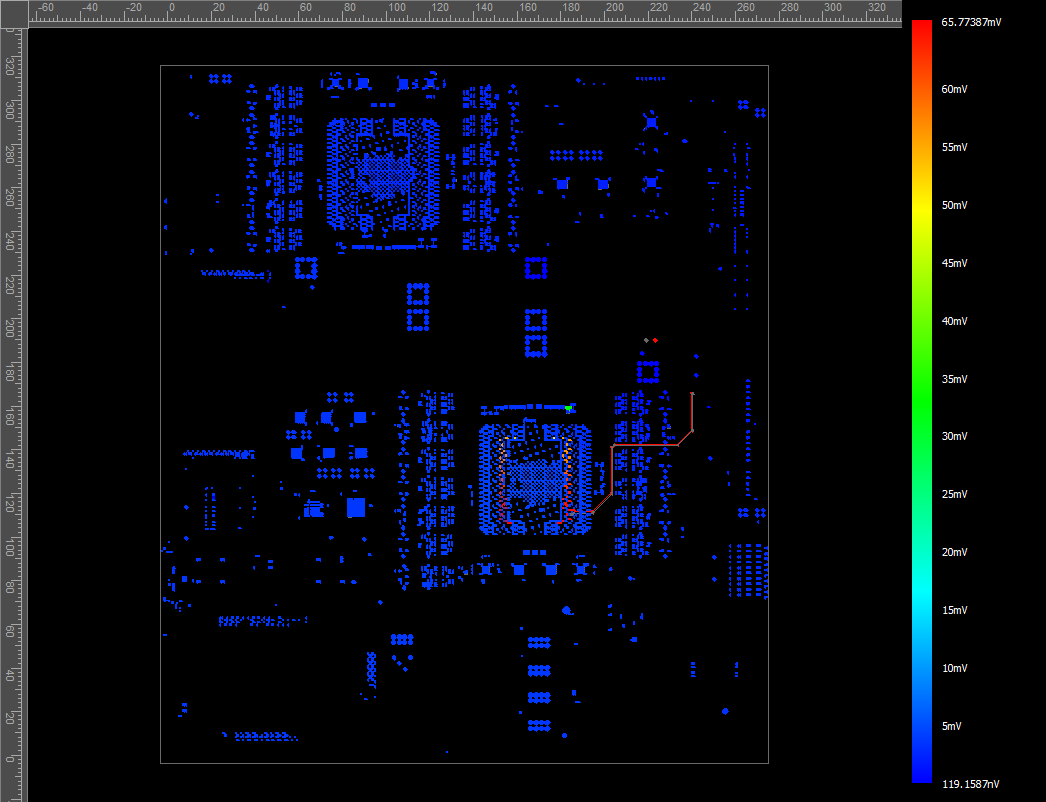Click -40 on the horizontal ruler

[x=89, y=7]
